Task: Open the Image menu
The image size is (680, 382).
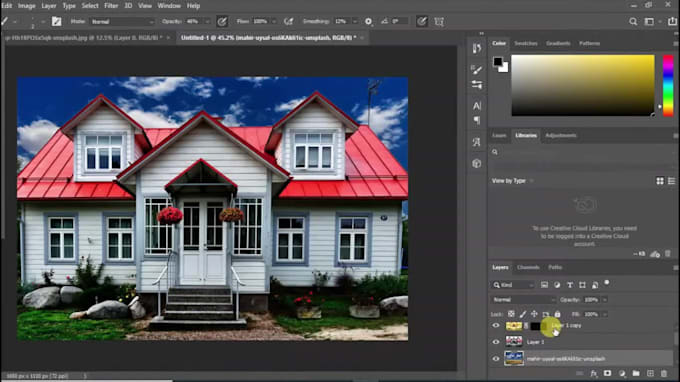Action: (26, 6)
